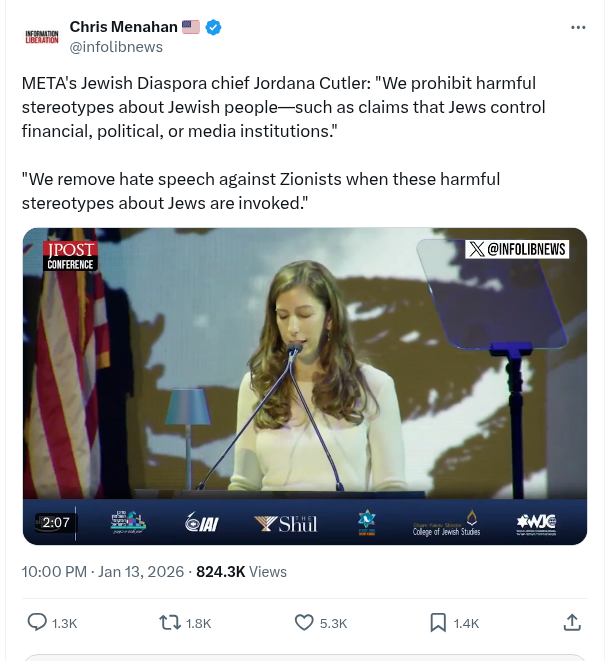The height and width of the screenshot is (661, 608).
Task: Click the 1.8K repost count
Action: pyautogui.click(x=199, y=623)
